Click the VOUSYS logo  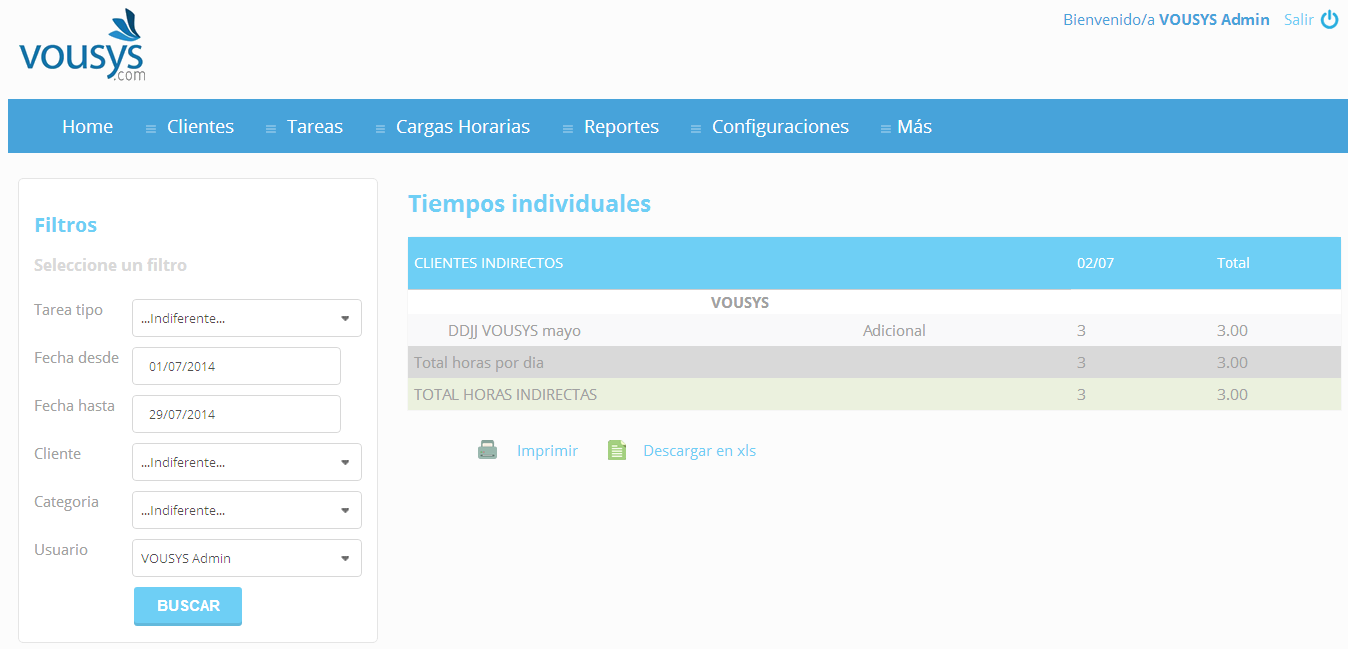[82, 46]
